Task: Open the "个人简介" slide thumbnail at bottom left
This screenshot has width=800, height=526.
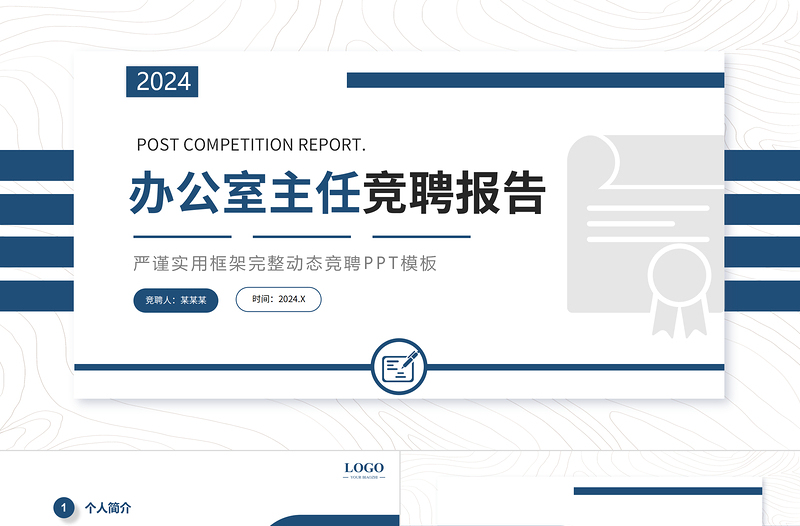Action: pos(200,490)
